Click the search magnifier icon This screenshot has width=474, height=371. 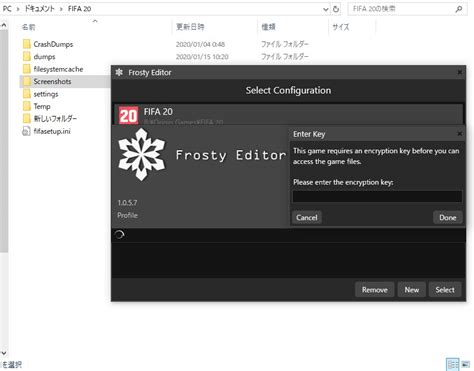point(459,9)
